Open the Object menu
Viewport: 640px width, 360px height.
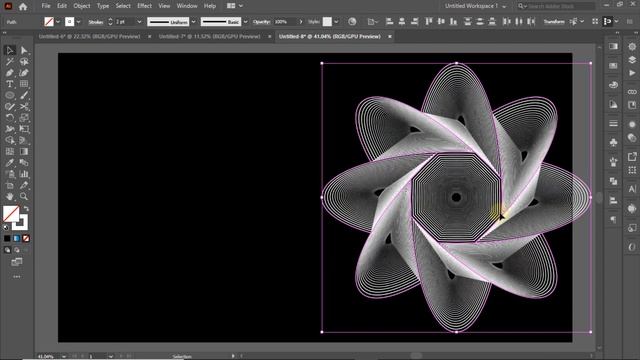click(82, 6)
